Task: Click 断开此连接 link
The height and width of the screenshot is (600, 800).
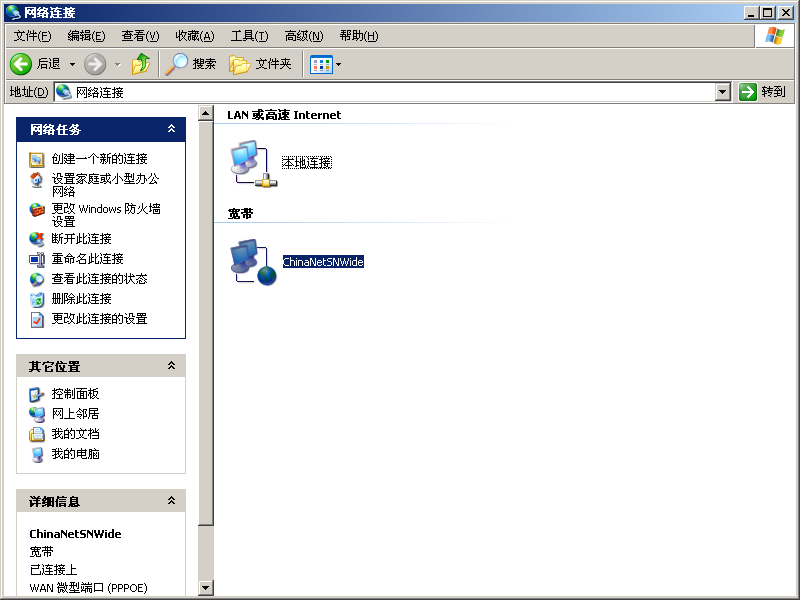Action: [82, 239]
